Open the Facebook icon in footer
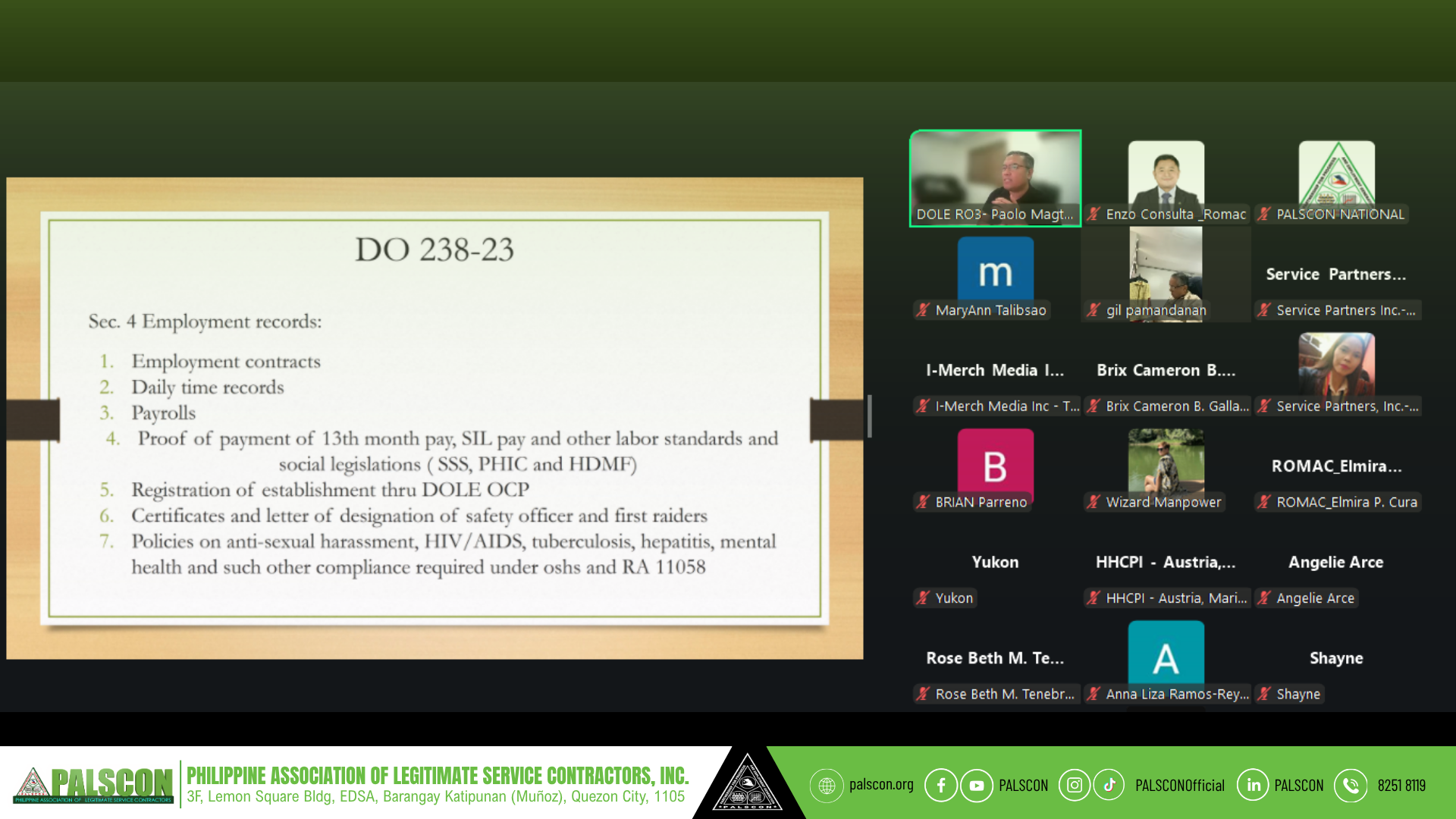Screen dimensions: 1456x819 coord(941,786)
